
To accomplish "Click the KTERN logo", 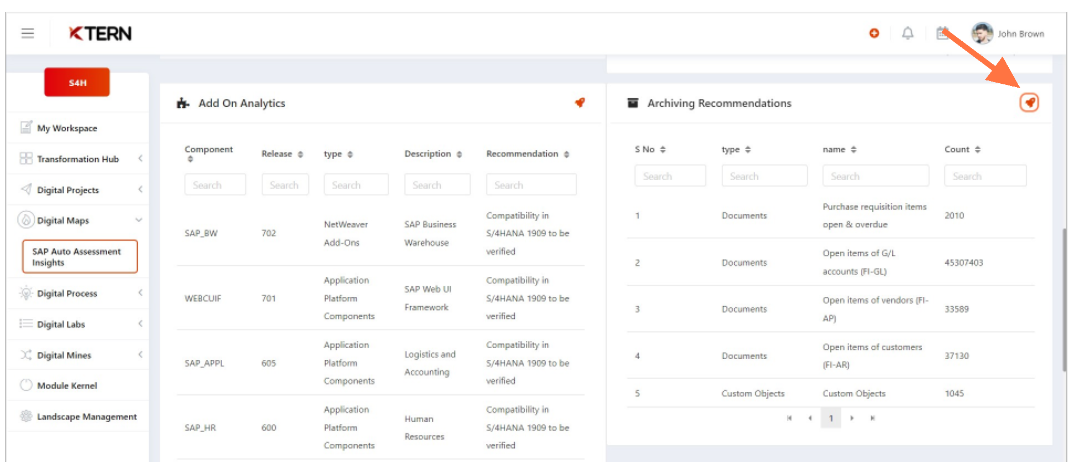I will coord(100,33).
